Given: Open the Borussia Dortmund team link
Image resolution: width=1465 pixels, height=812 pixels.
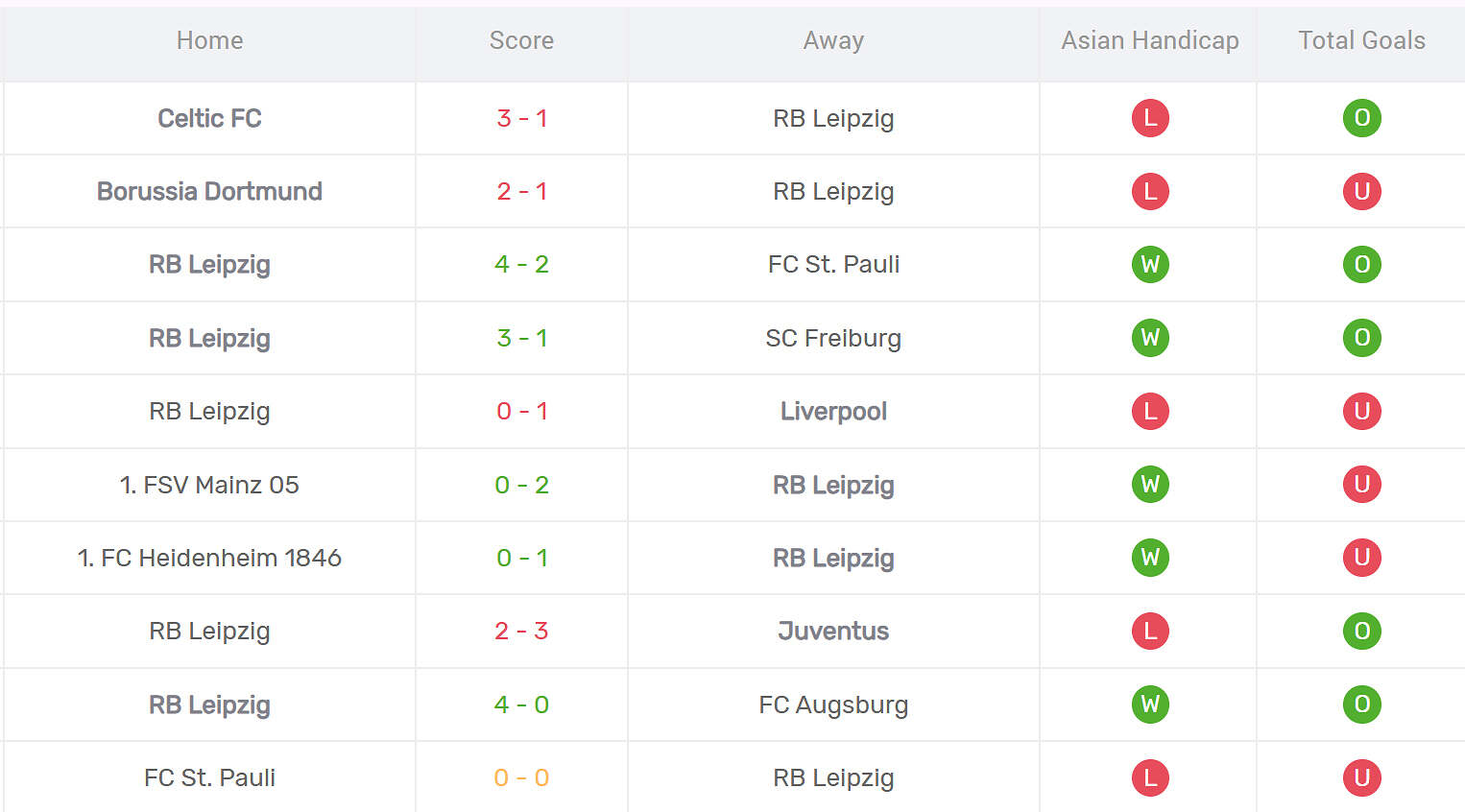Looking at the screenshot, I should (209, 191).
